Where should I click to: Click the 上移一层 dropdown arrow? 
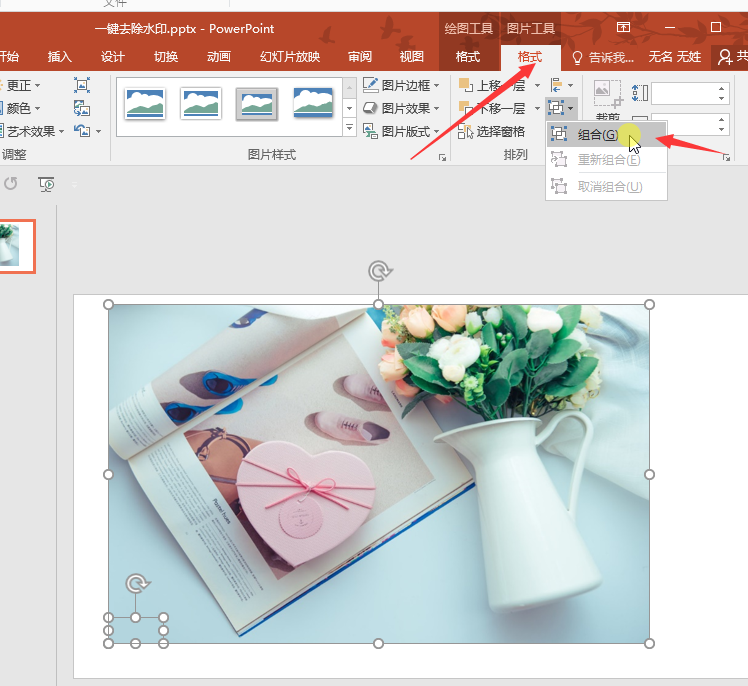click(537, 85)
